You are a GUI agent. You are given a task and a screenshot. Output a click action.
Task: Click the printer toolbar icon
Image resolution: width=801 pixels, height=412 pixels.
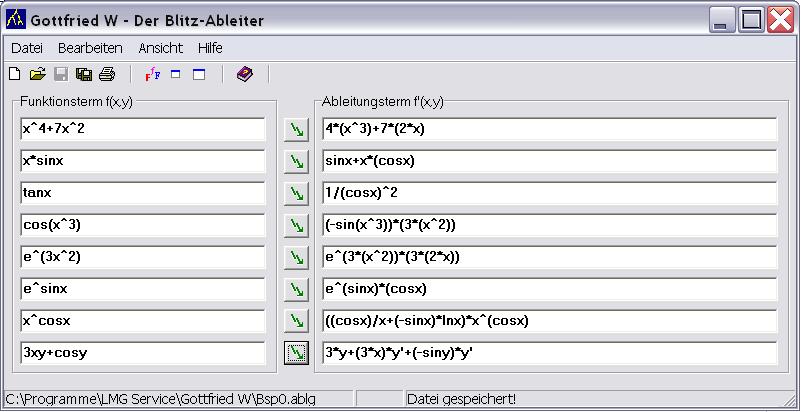click(107, 74)
